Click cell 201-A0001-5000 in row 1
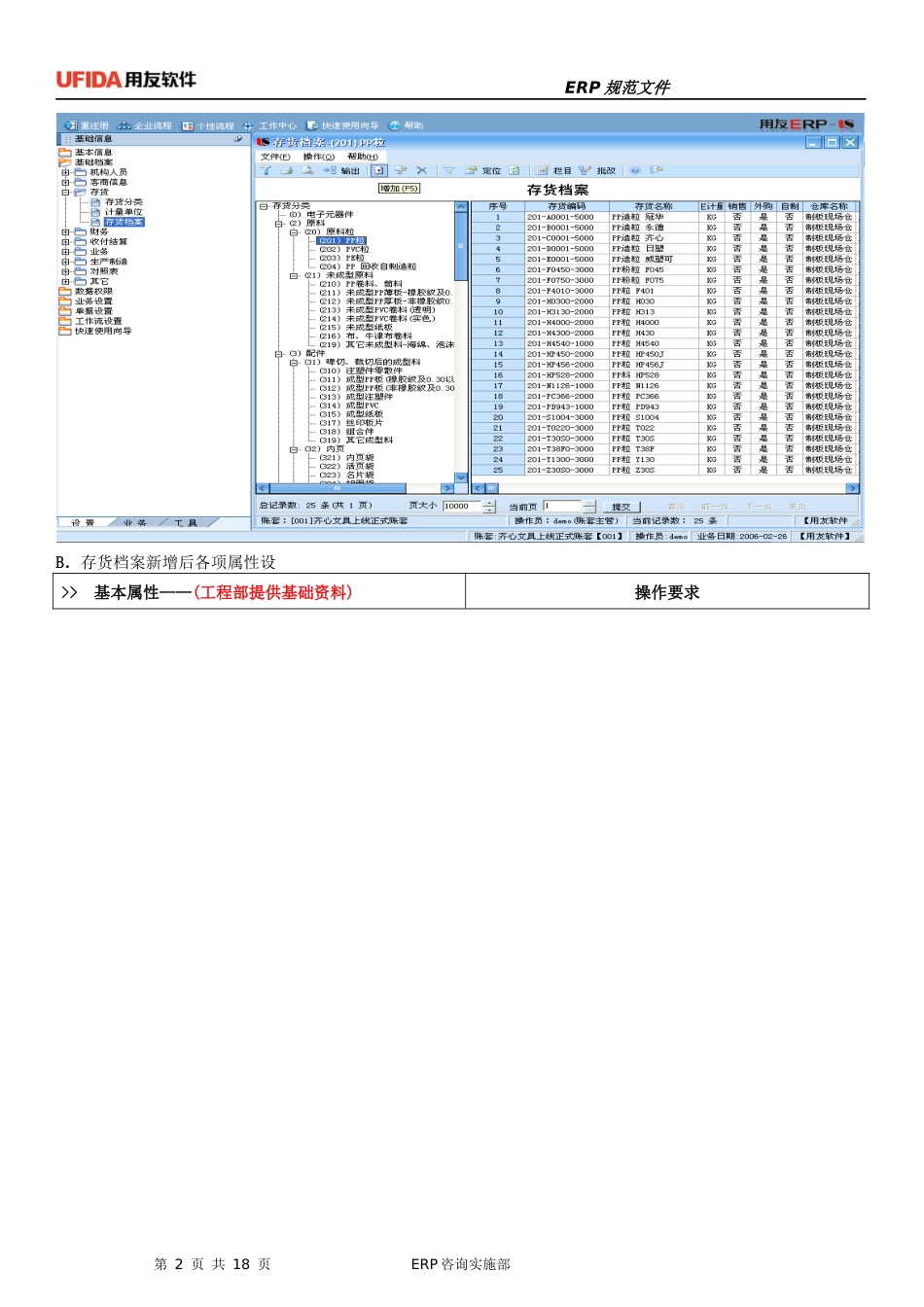 (x=567, y=217)
